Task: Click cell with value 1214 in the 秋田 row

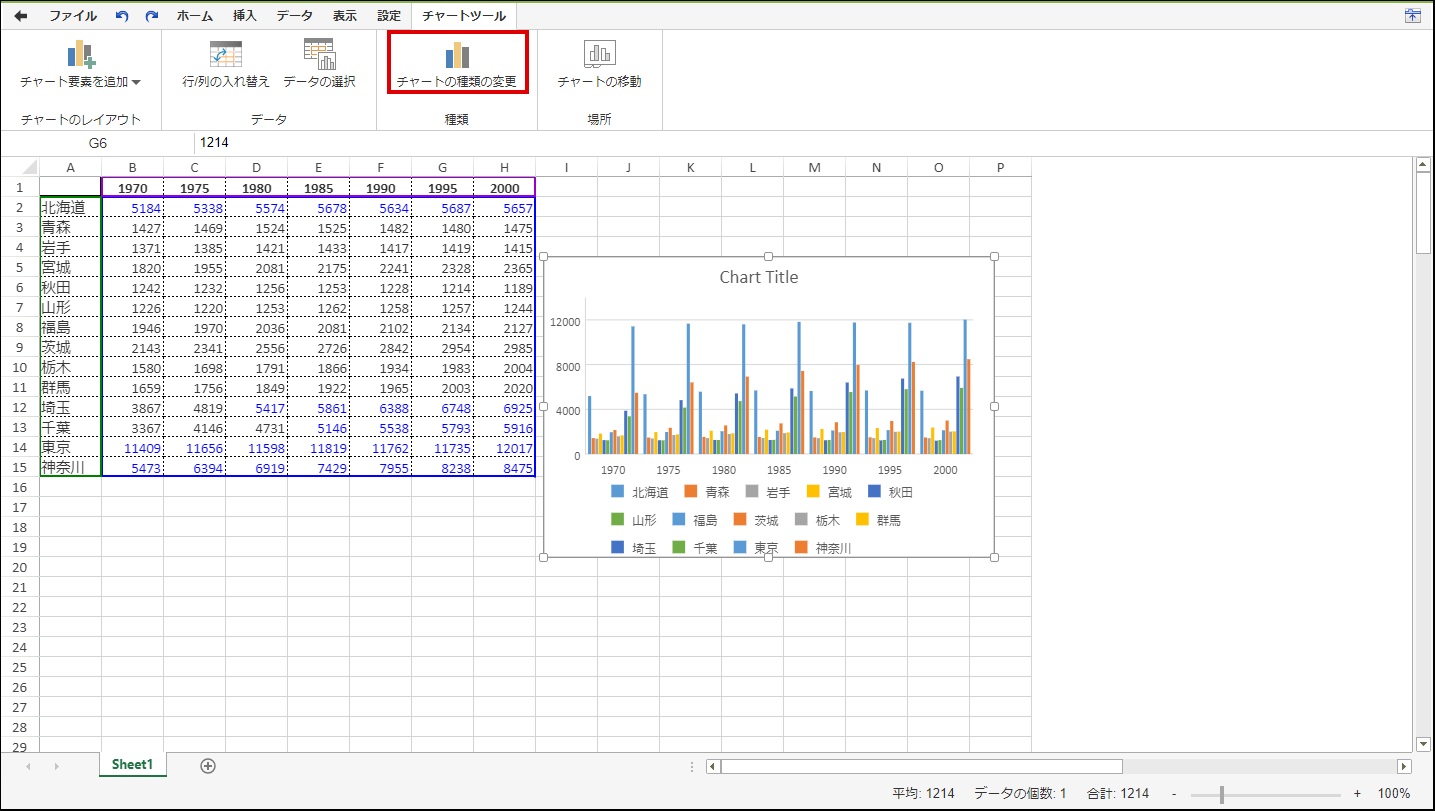Action: tap(442, 287)
